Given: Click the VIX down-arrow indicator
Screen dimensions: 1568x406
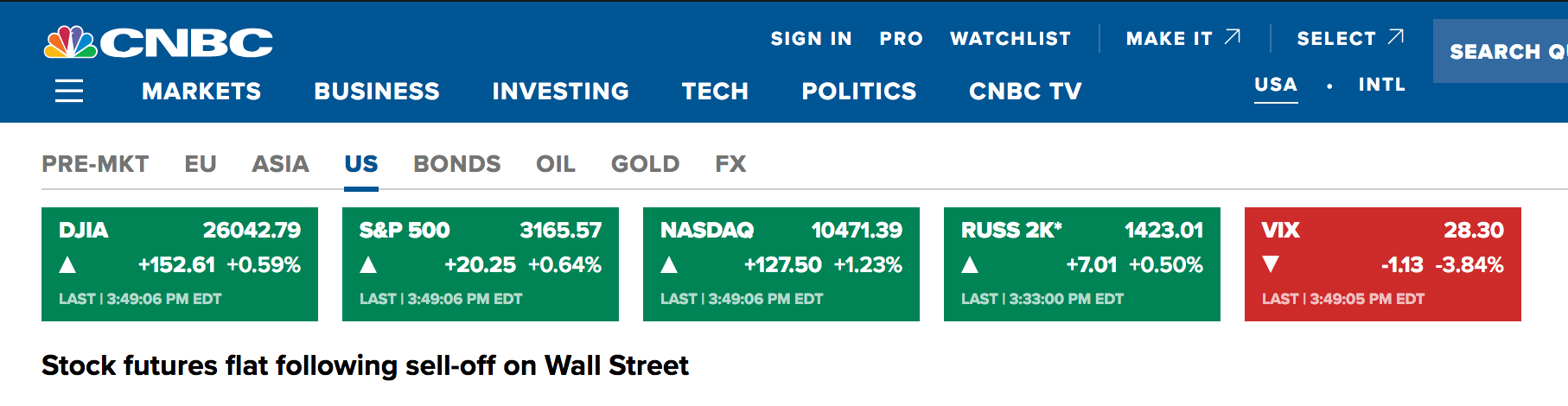Looking at the screenshot, I should pos(1271,264).
